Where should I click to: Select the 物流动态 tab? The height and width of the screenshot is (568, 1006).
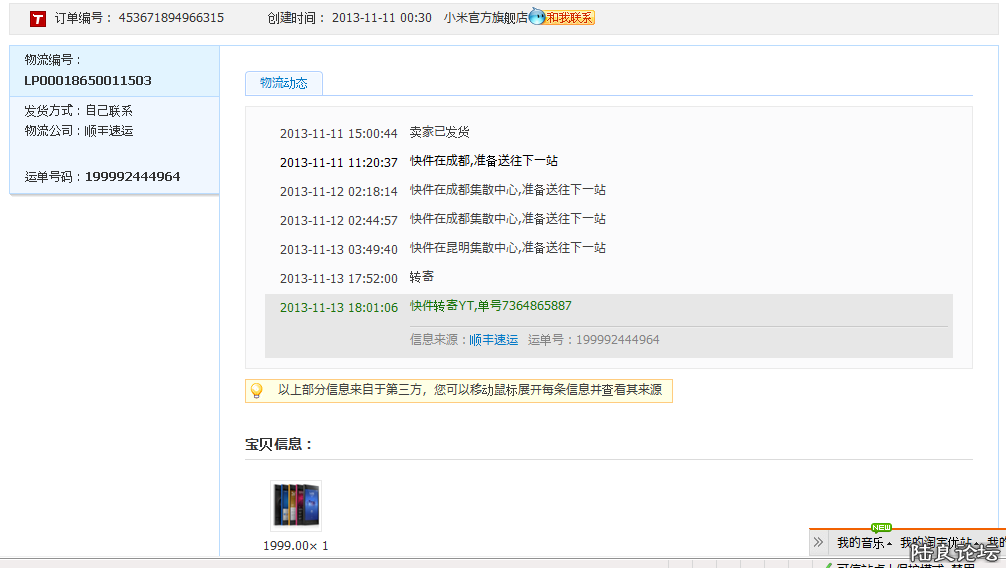pos(284,83)
